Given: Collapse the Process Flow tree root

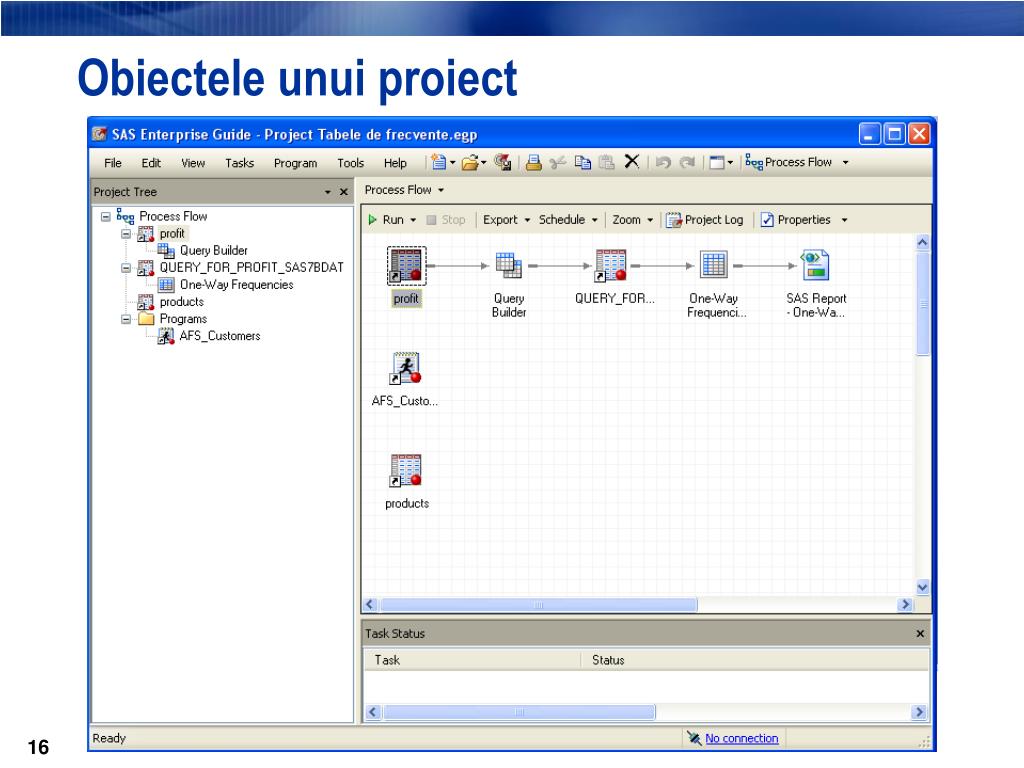Looking at the screenshot, I should (105, 216).
